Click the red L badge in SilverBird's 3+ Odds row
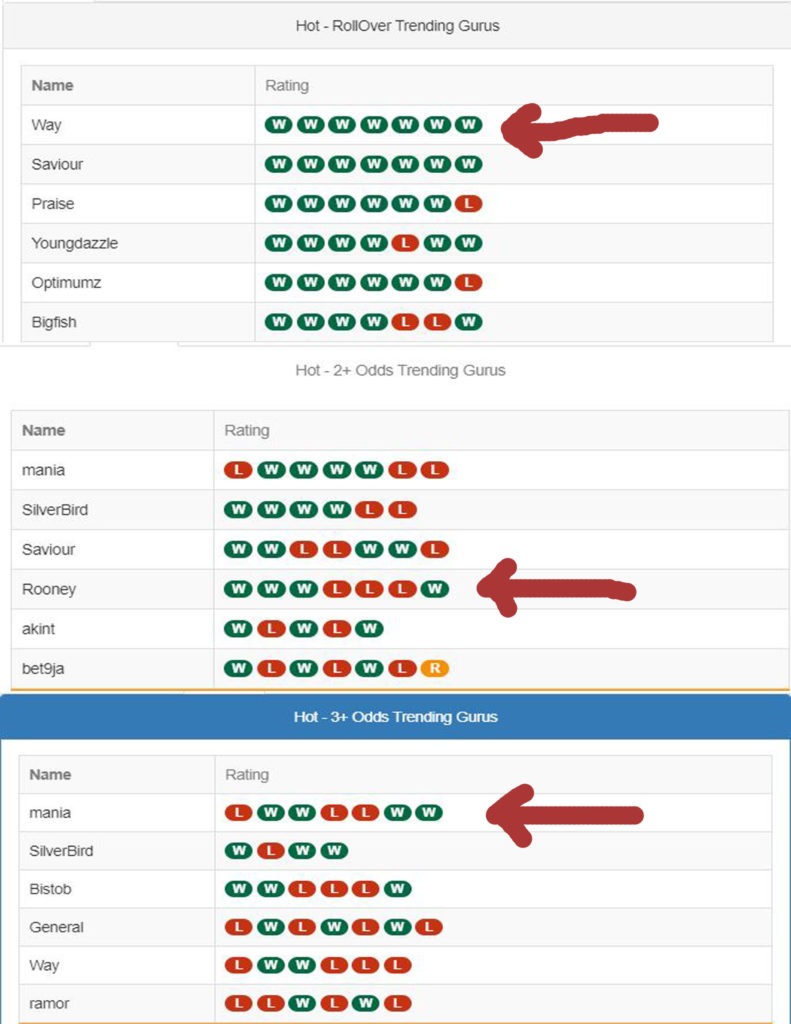Viewport: 791px width, 1024px height. click(x=270, y=851)
